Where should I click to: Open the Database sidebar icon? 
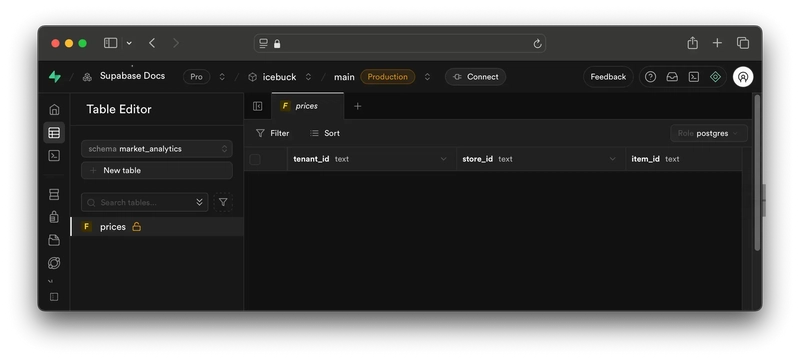(x=54, y=194)
